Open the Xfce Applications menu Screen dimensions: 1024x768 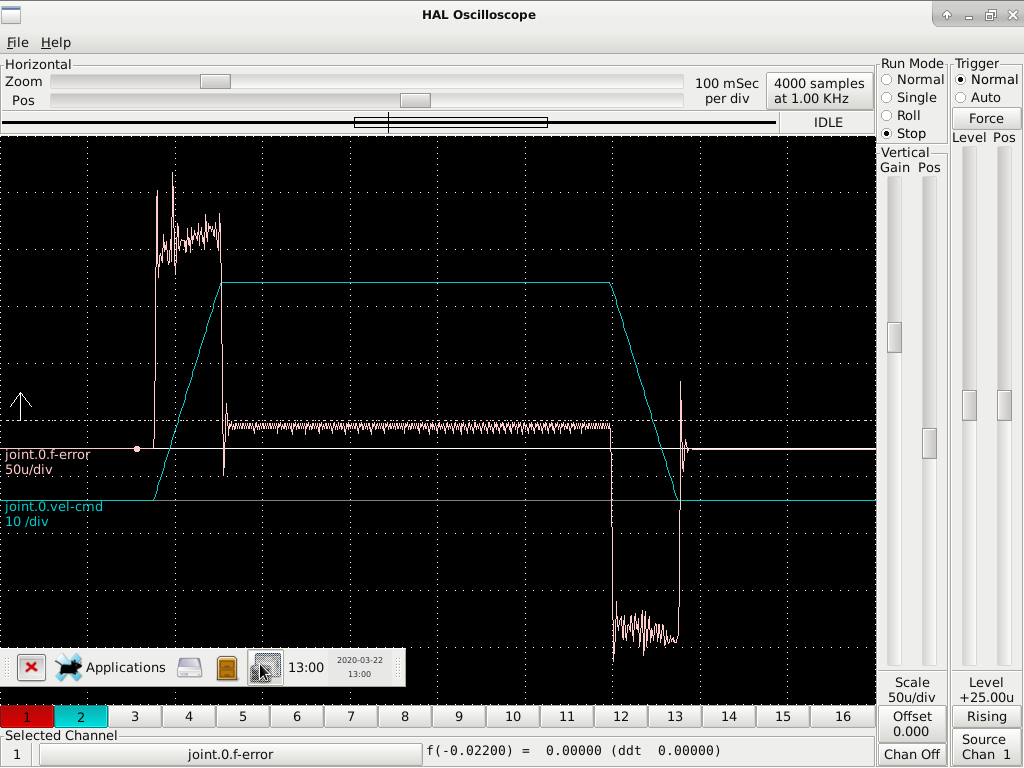pos(111,667)
